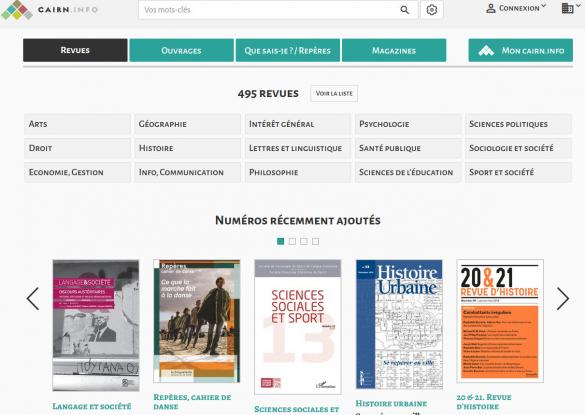Open Sociologie et société category

pyautogui.click(x=518, y=148)
